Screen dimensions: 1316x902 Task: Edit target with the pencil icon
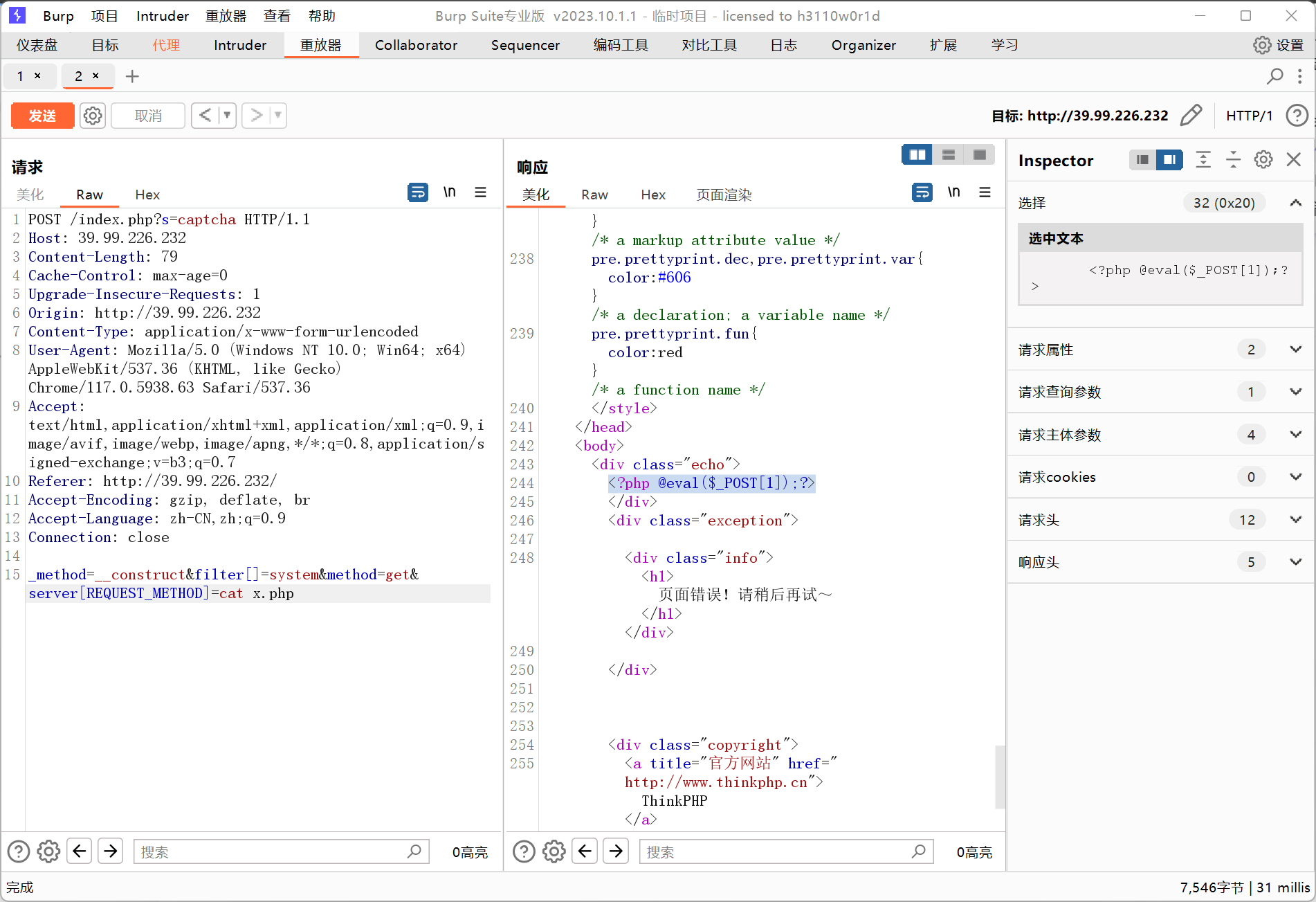1191,116
